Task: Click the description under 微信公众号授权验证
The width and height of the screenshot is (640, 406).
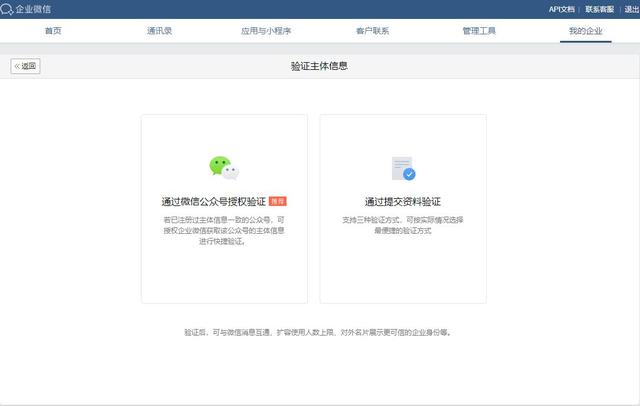Action: coord(224,231)
